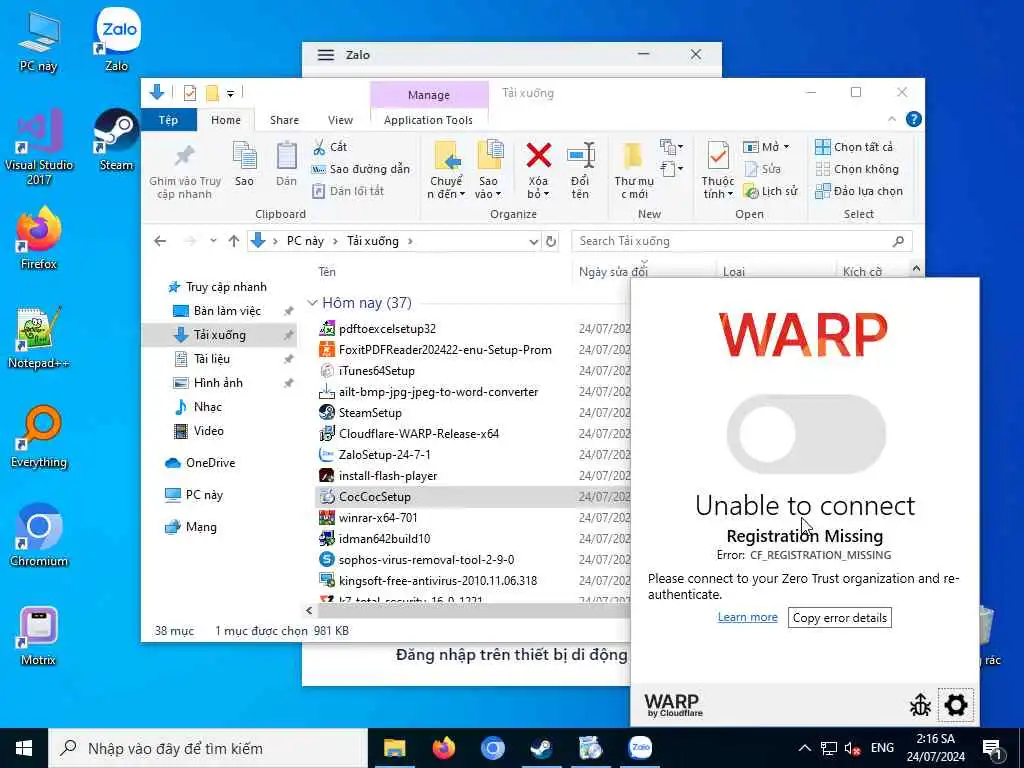Open the Mở dropdown in Open group
The image size is (1024, 768).
[766, 147]
